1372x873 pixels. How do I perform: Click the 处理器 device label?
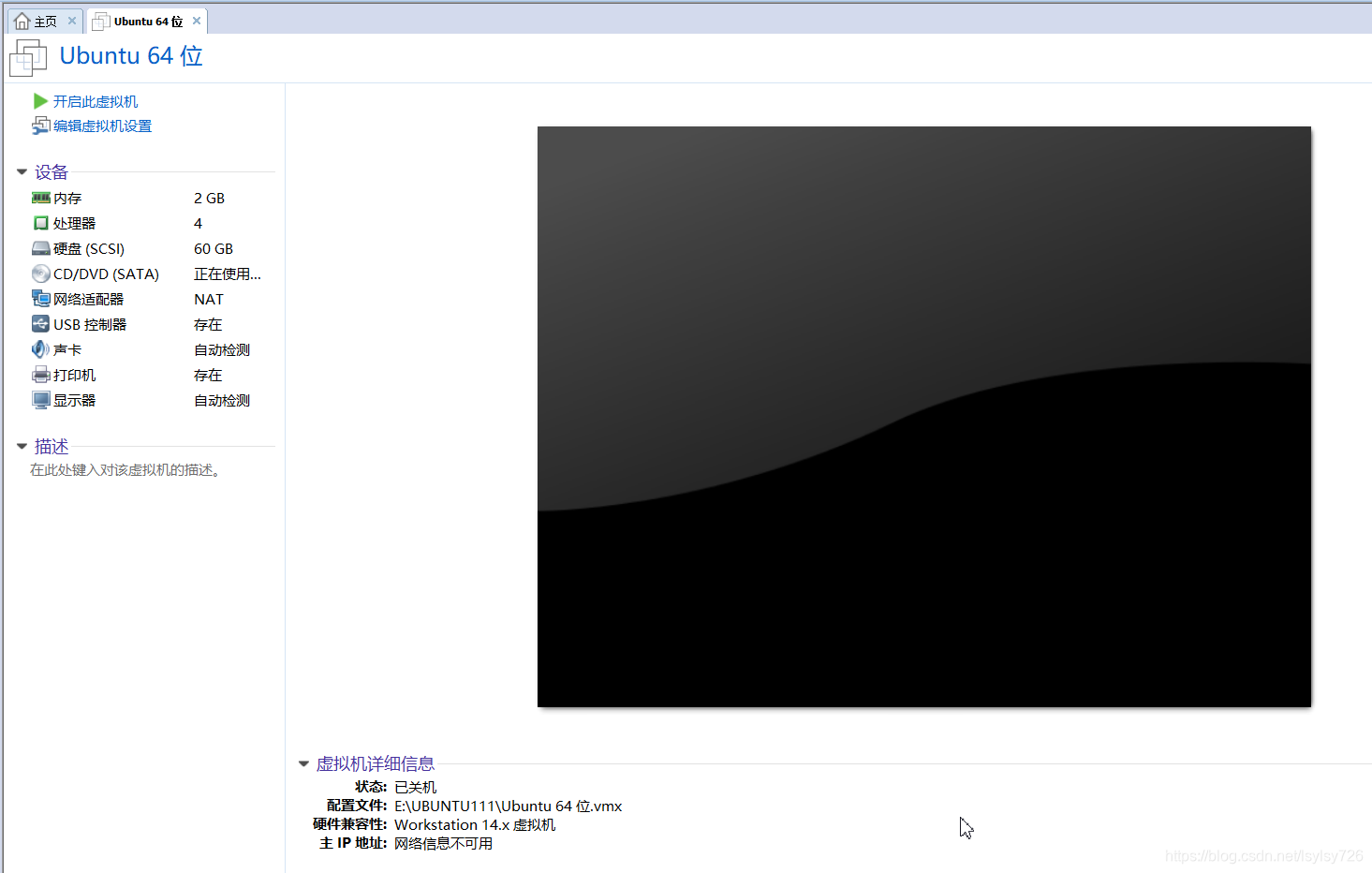tap(74, 223)
